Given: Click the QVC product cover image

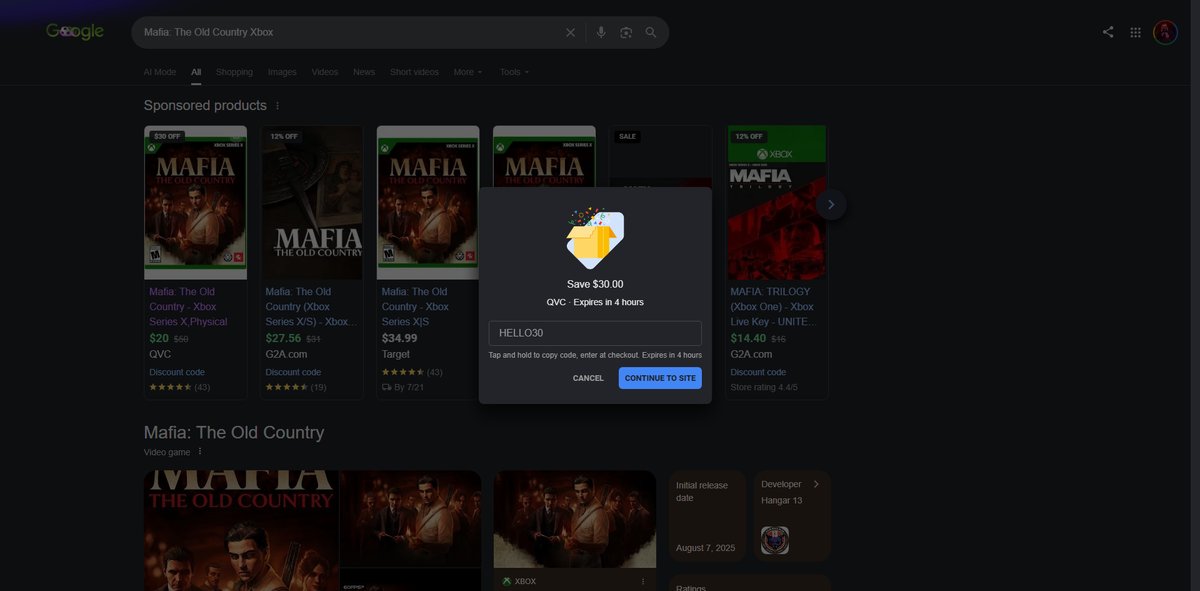Looking at the screenshot, I should 196,202.
